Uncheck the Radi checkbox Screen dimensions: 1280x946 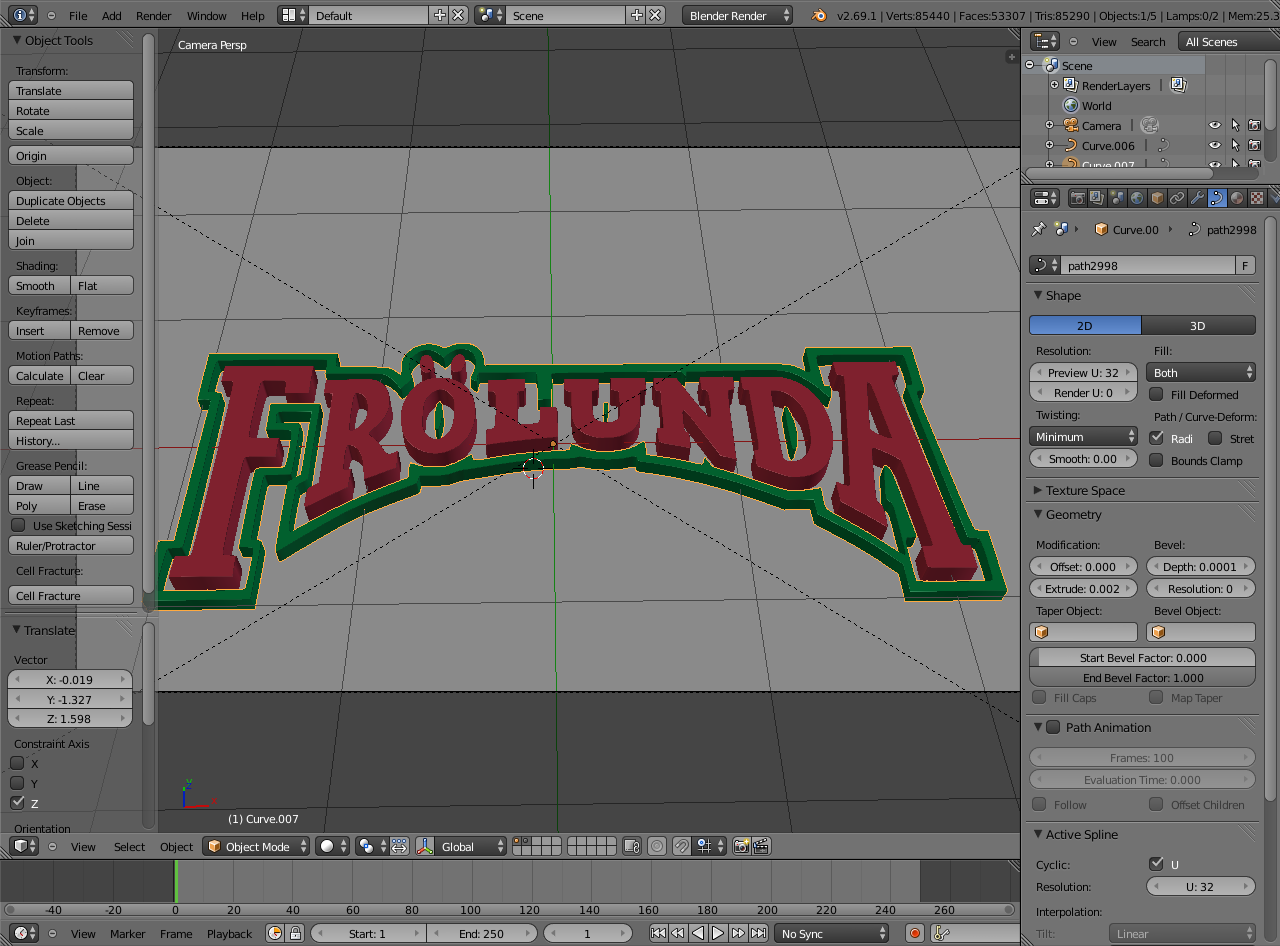tap(1156, 438)
